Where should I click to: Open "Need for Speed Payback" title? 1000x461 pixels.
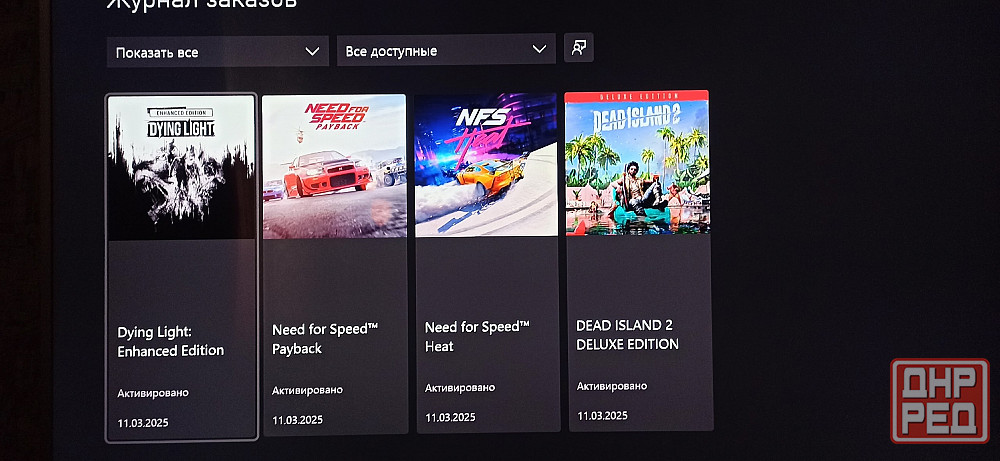pyautogui.click(x=318, y=339)
